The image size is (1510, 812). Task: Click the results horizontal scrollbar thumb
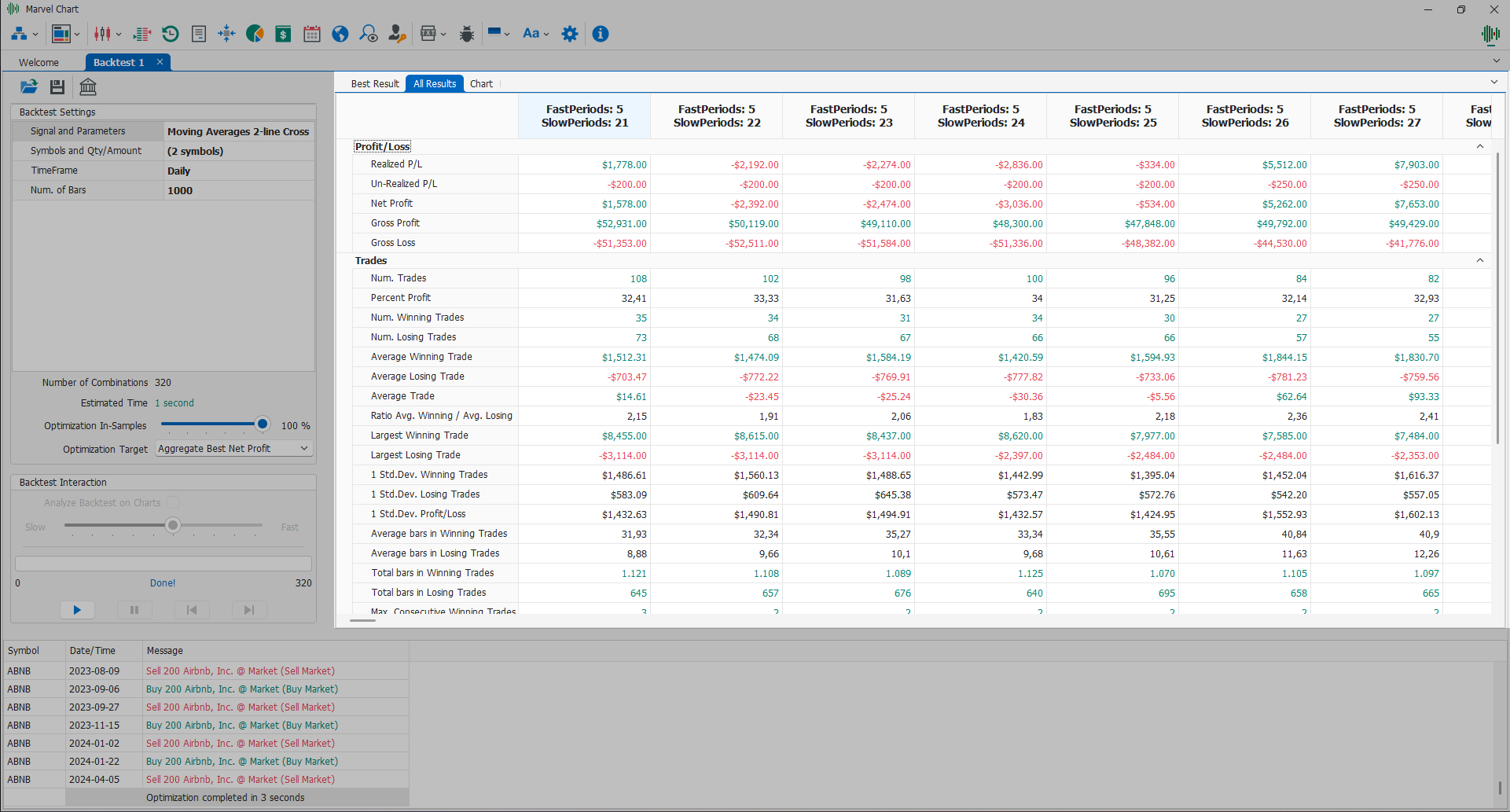point(362,620)
